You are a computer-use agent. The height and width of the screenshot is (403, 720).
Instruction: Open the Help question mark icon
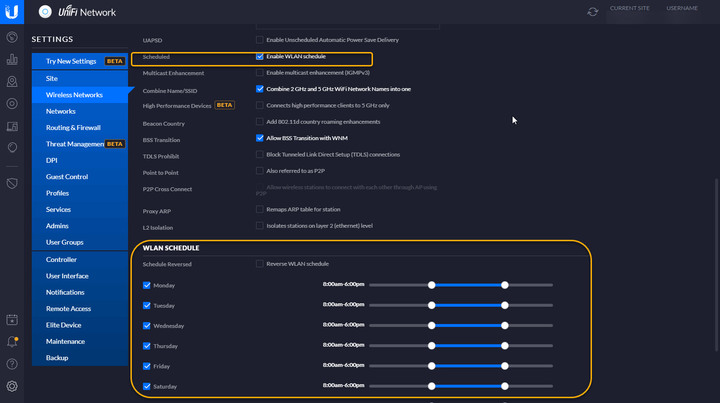pos(12,364)
